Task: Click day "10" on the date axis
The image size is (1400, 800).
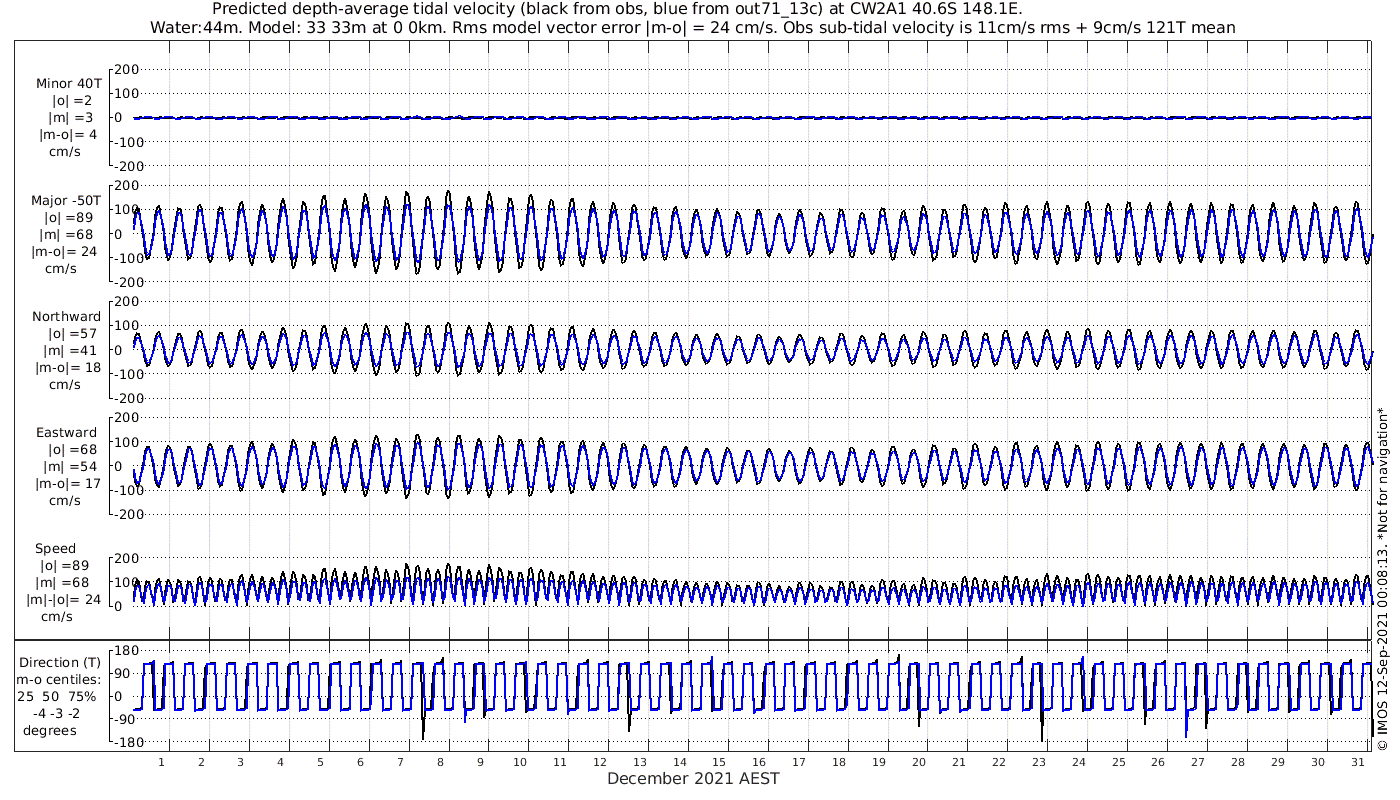Action: (x=520, y=762)
